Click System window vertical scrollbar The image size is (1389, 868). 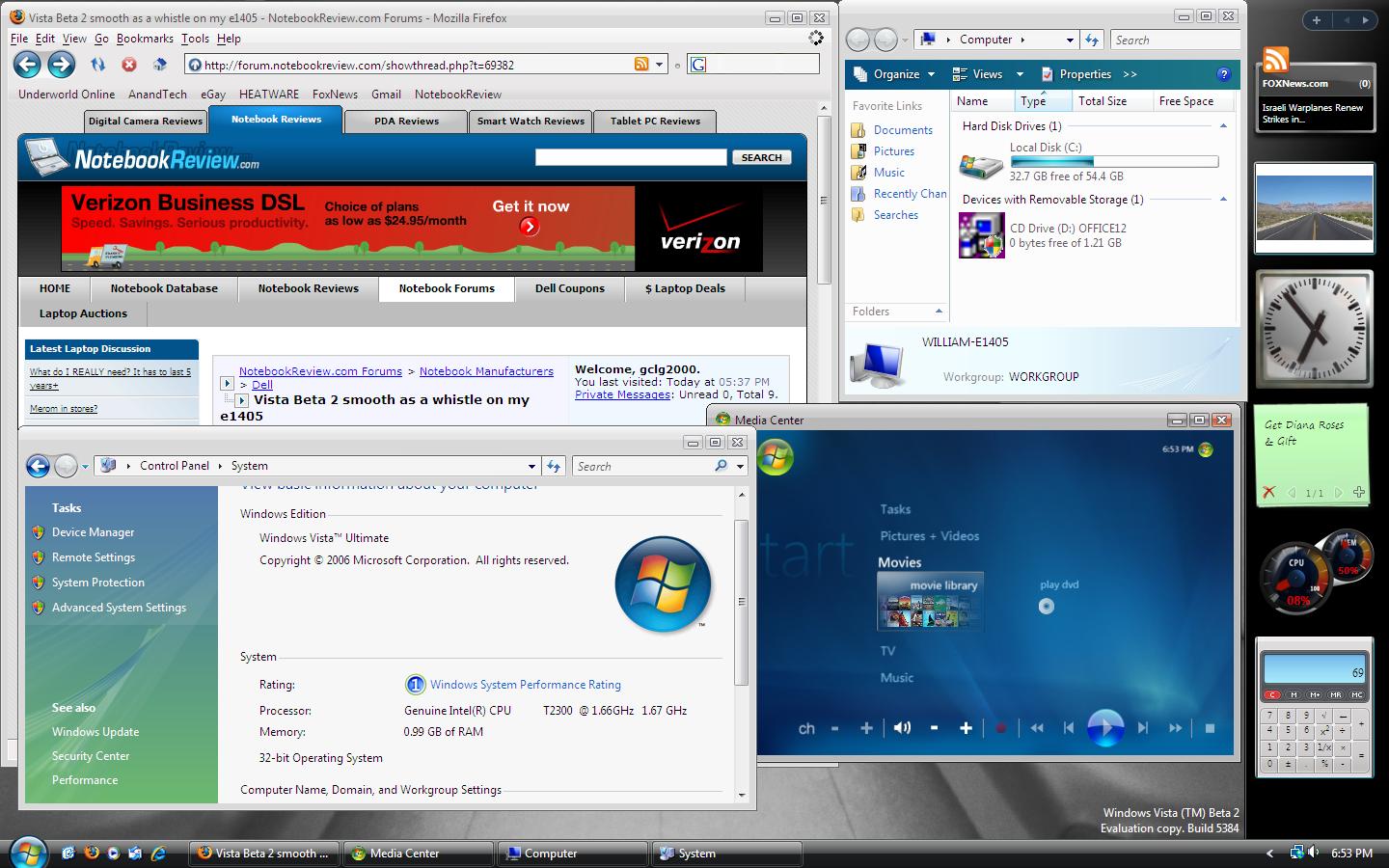click(742, 602)
